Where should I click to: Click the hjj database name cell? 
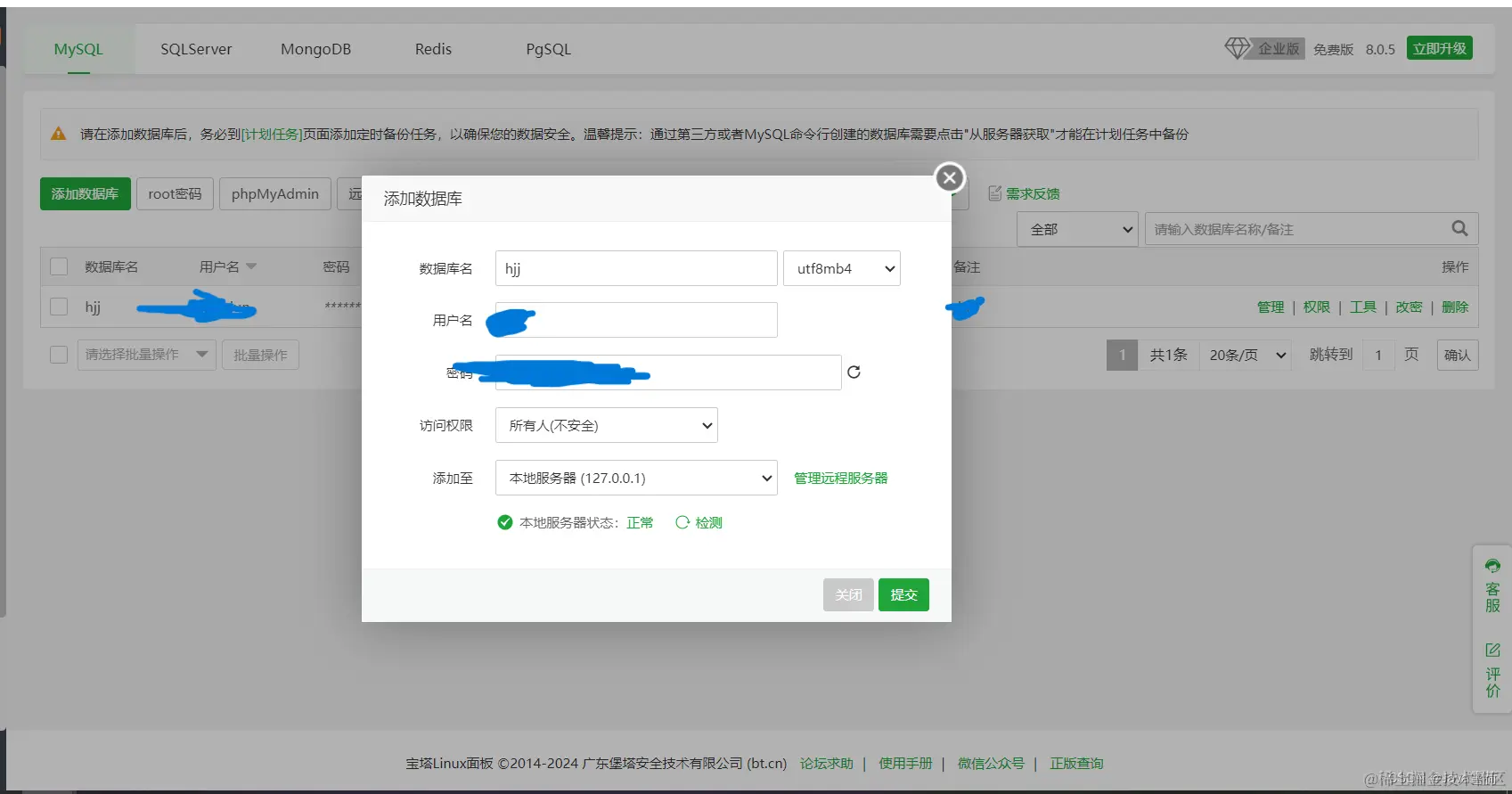click(93, 307)
